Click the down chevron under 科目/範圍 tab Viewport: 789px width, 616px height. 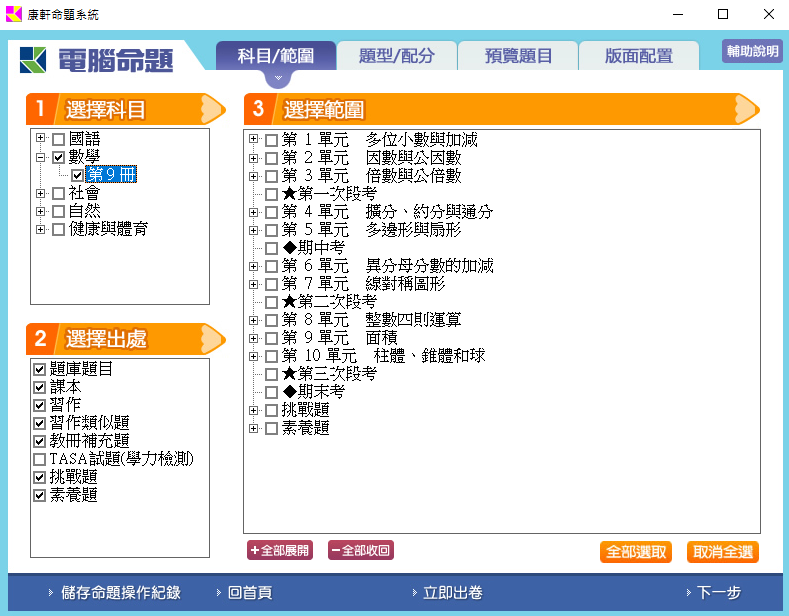(x=278, y=77)
